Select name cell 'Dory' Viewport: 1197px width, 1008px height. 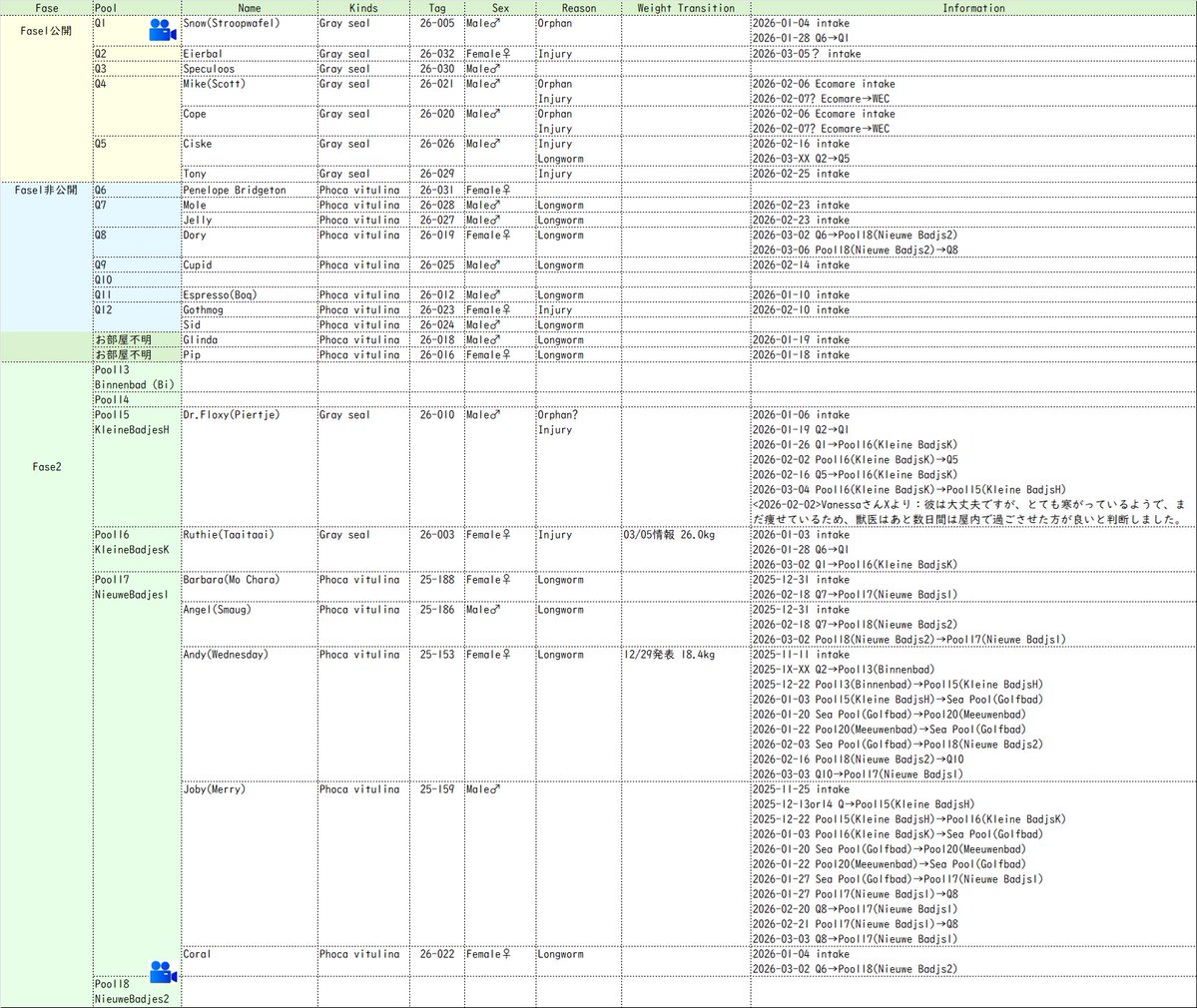click(x=250, y=243)
